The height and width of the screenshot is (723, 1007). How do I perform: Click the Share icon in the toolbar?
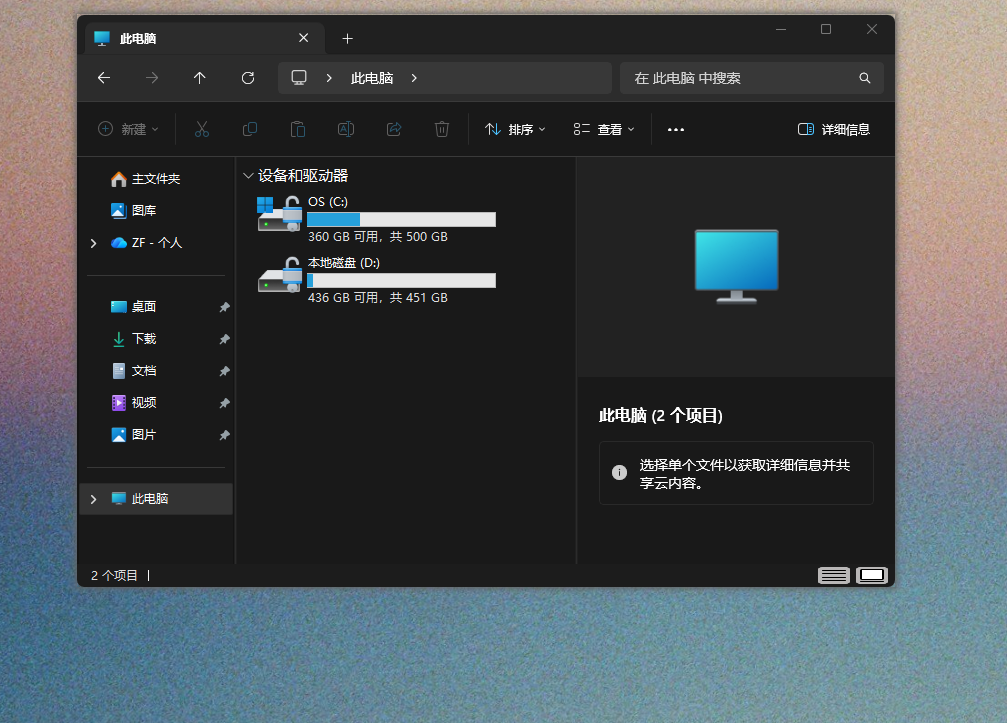pyautogui.click(x=393, y=129)
